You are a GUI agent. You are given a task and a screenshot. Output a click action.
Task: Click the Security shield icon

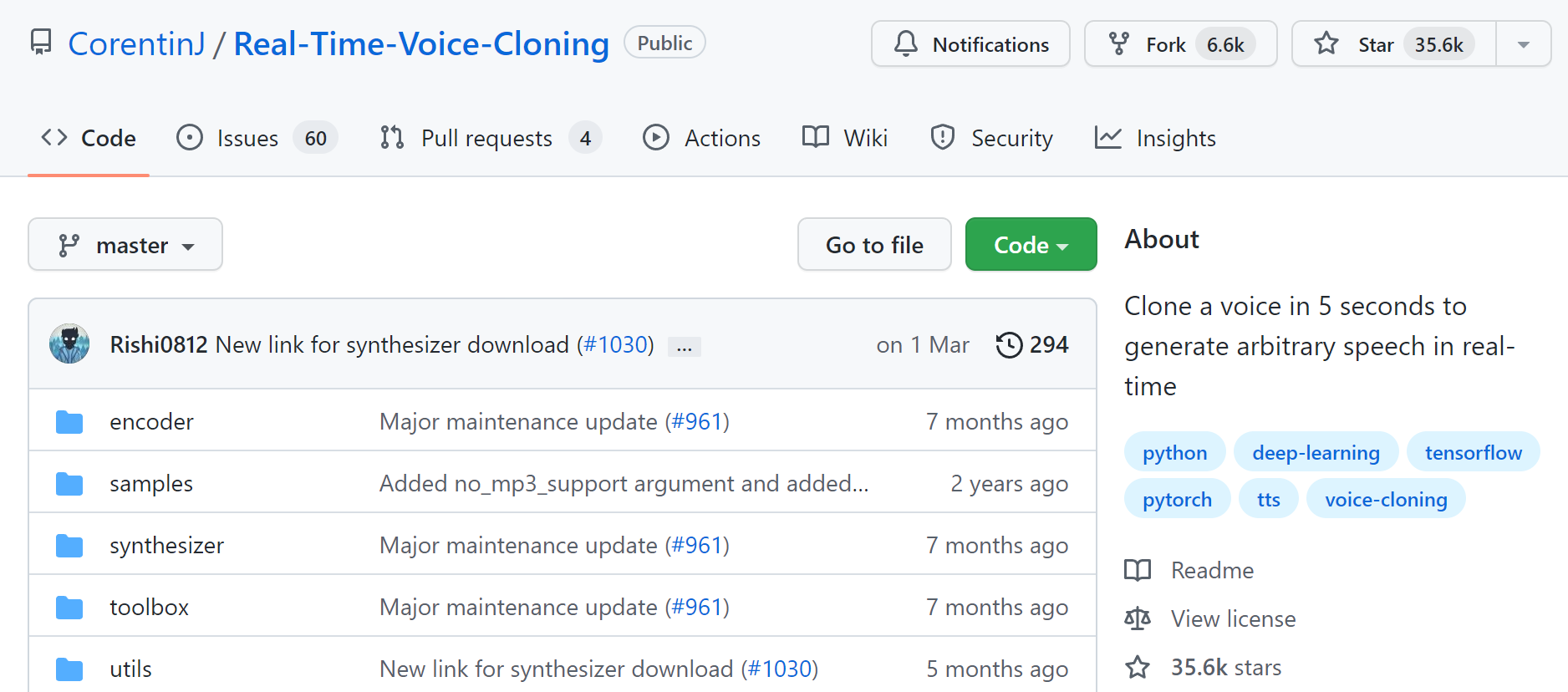[x=943, y=137]
